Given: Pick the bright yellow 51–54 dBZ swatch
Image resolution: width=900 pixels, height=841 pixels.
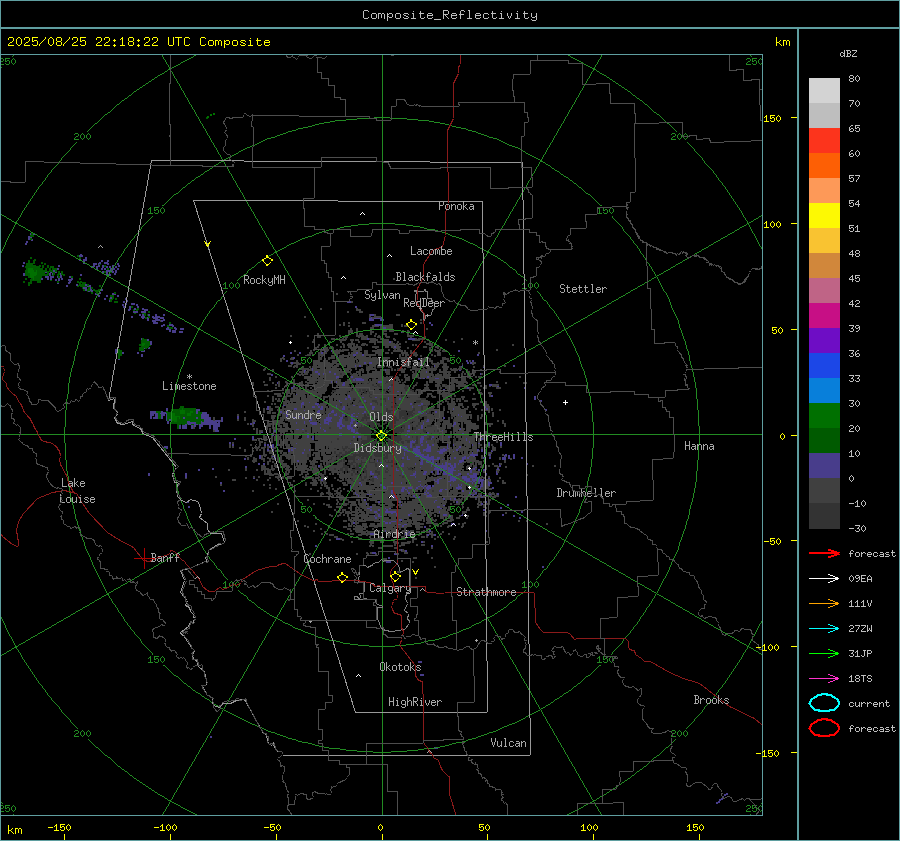Looking at the screenshot, I should 824,215.
